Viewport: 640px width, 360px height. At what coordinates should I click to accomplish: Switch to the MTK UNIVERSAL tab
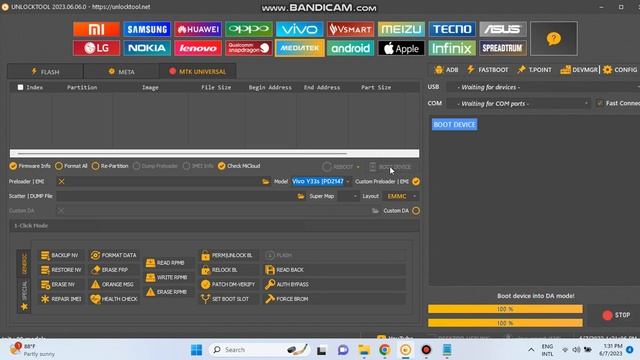coord(198,71)
